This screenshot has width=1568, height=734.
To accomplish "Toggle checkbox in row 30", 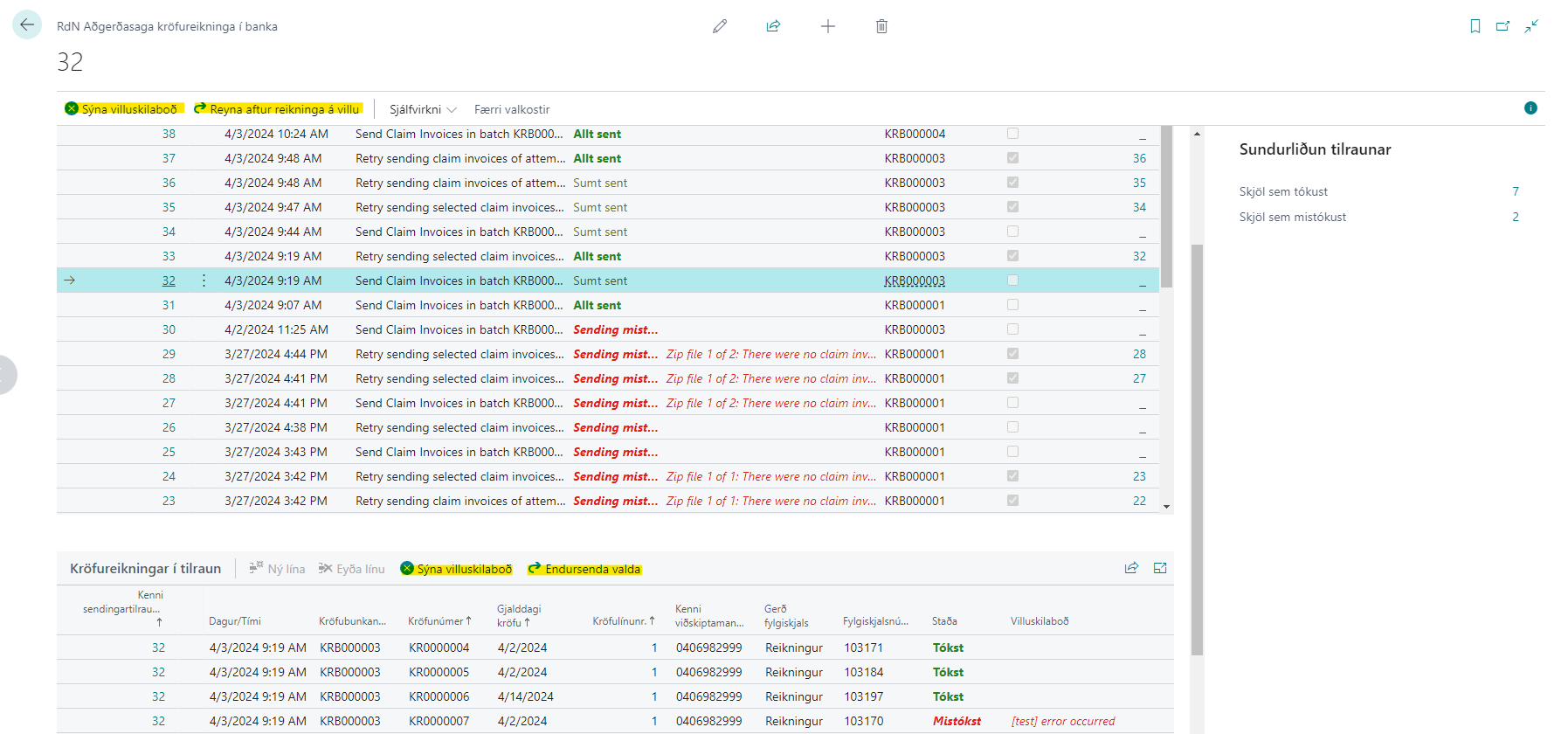I will click(x=1012, y=329).
